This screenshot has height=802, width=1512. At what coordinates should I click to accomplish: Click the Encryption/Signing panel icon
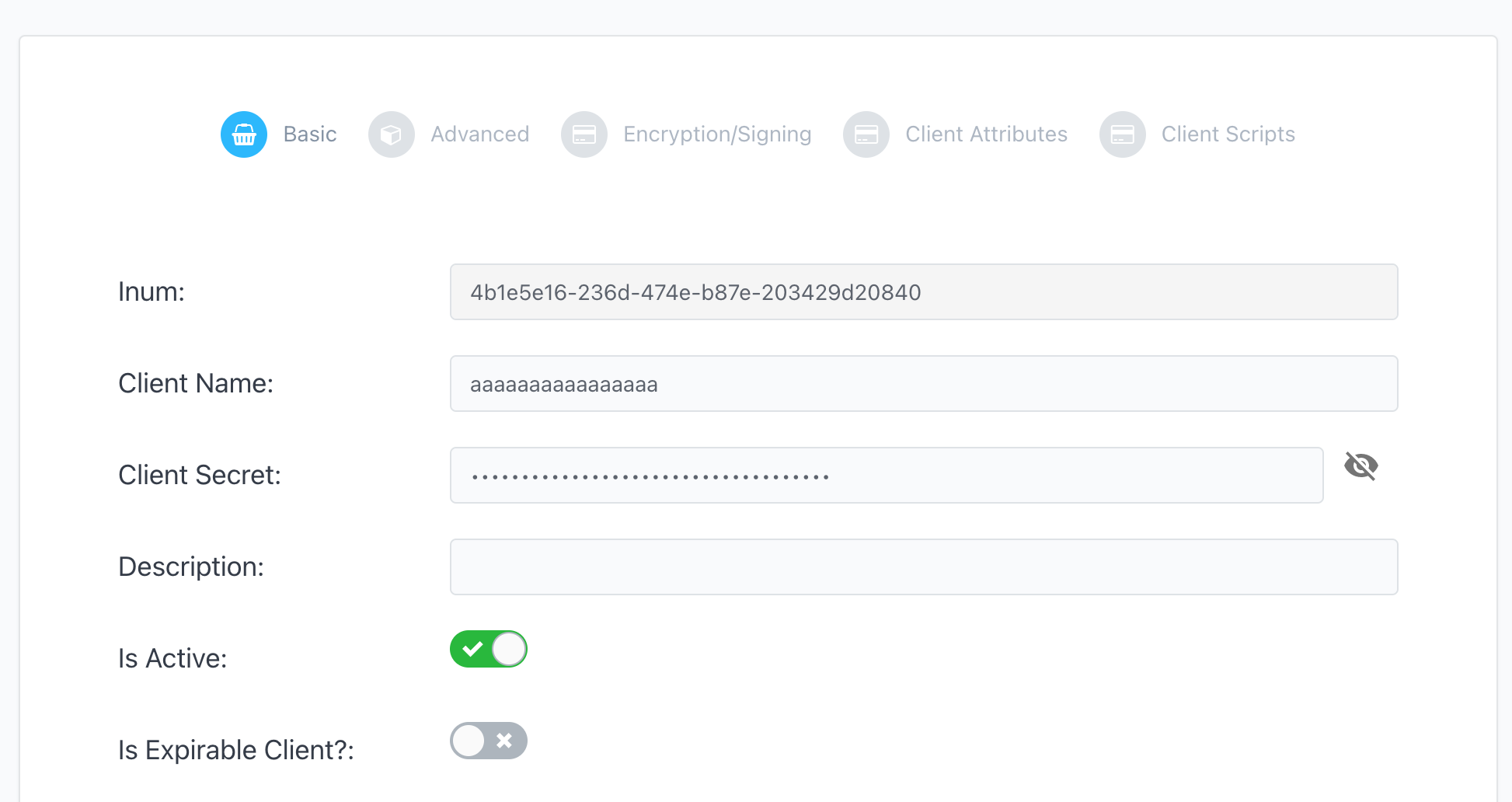[x=584, y=134]
